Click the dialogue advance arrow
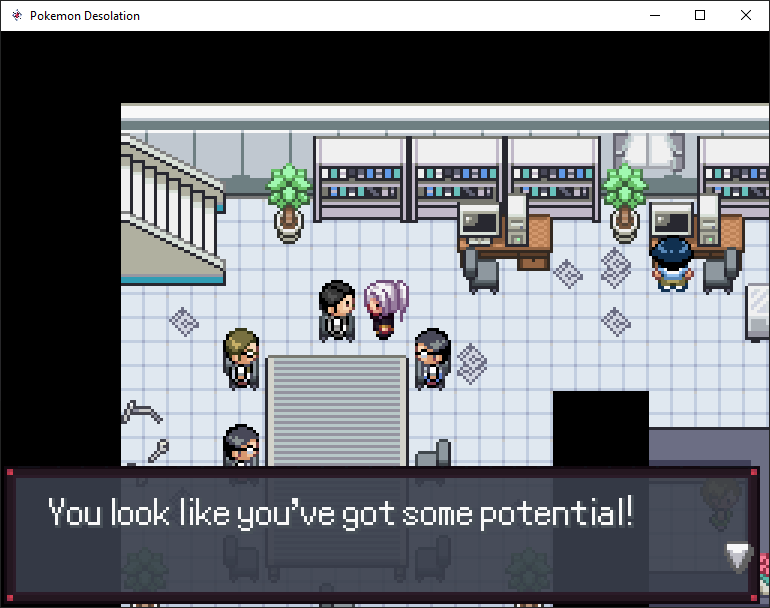 [738, 558]
